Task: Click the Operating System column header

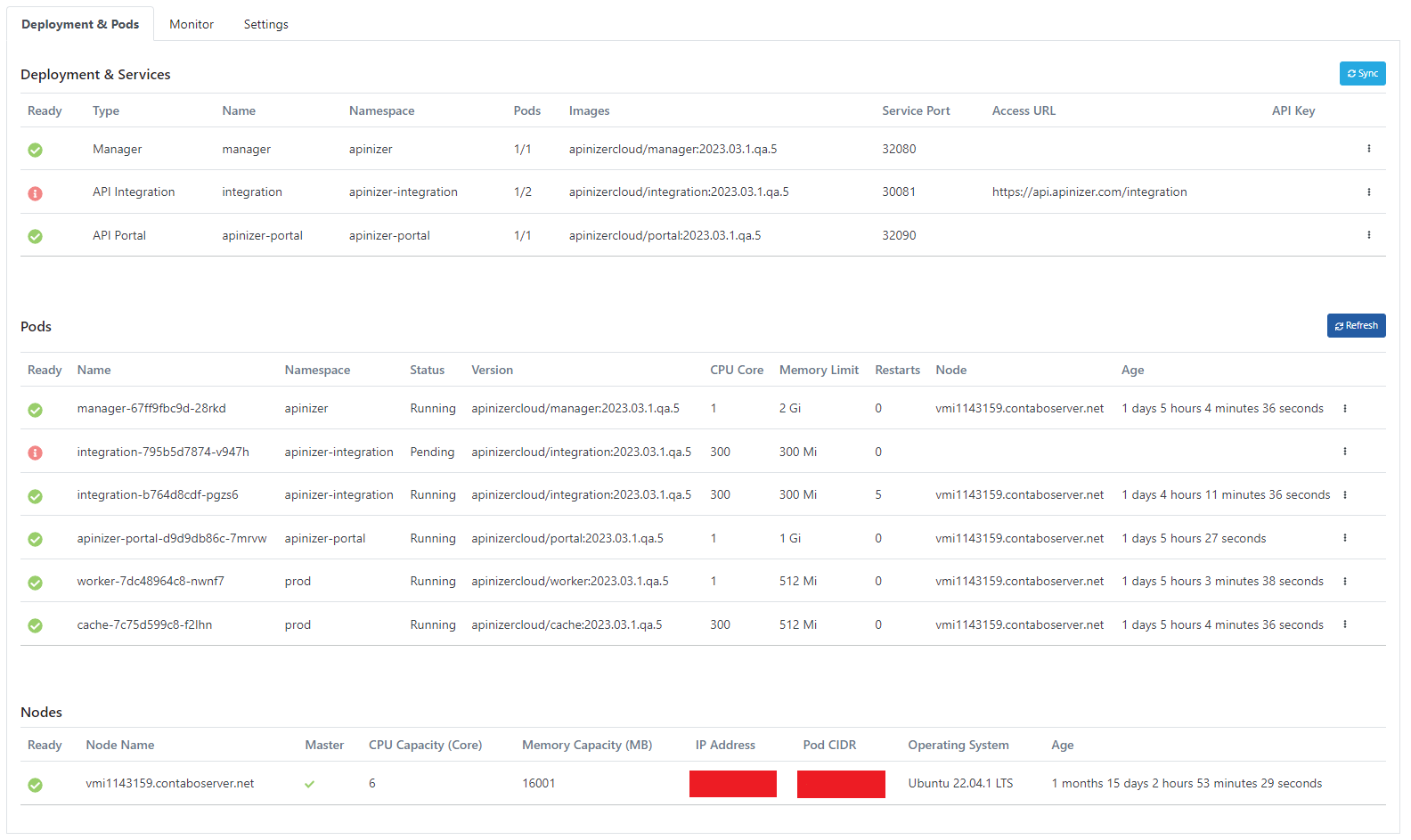Action: click(958, 746)
